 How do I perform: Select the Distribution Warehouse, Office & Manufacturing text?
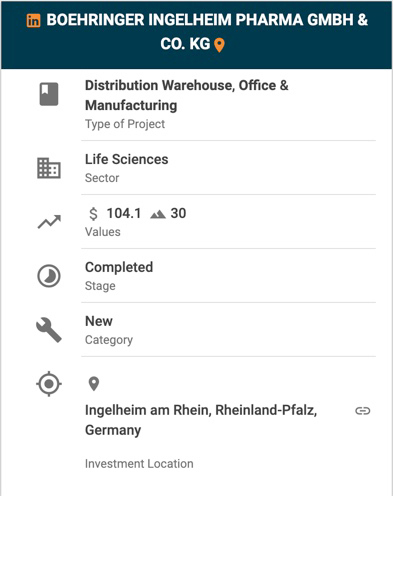pyautogui.click(x=187, y=95)
